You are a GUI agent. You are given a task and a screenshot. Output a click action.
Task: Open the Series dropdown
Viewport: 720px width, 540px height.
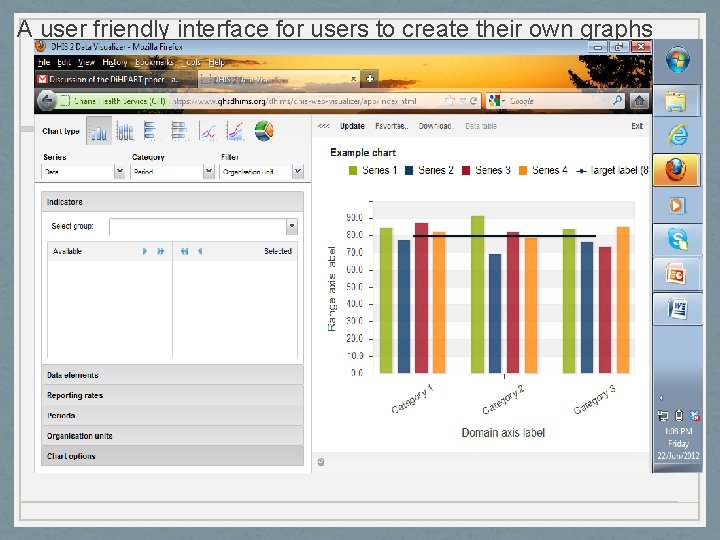119,171
